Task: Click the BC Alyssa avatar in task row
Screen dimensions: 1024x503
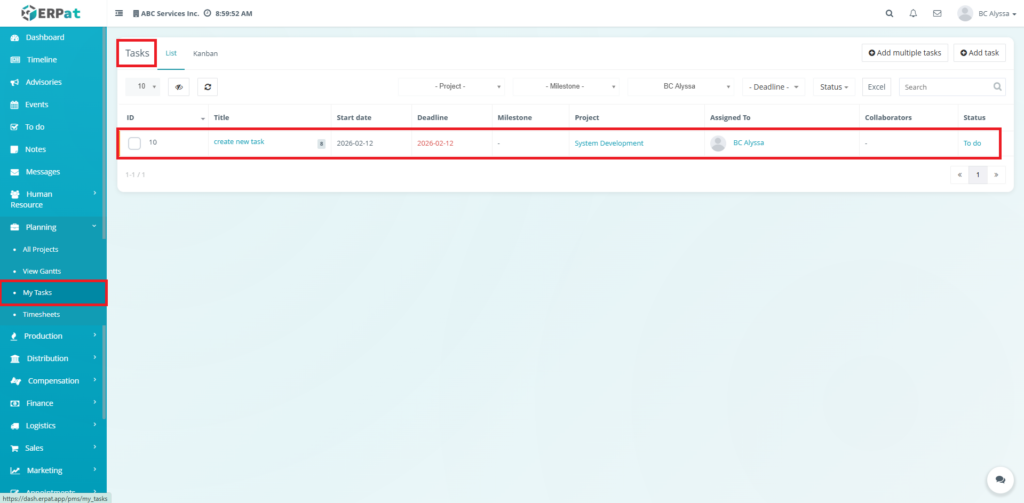Action: 718,143
